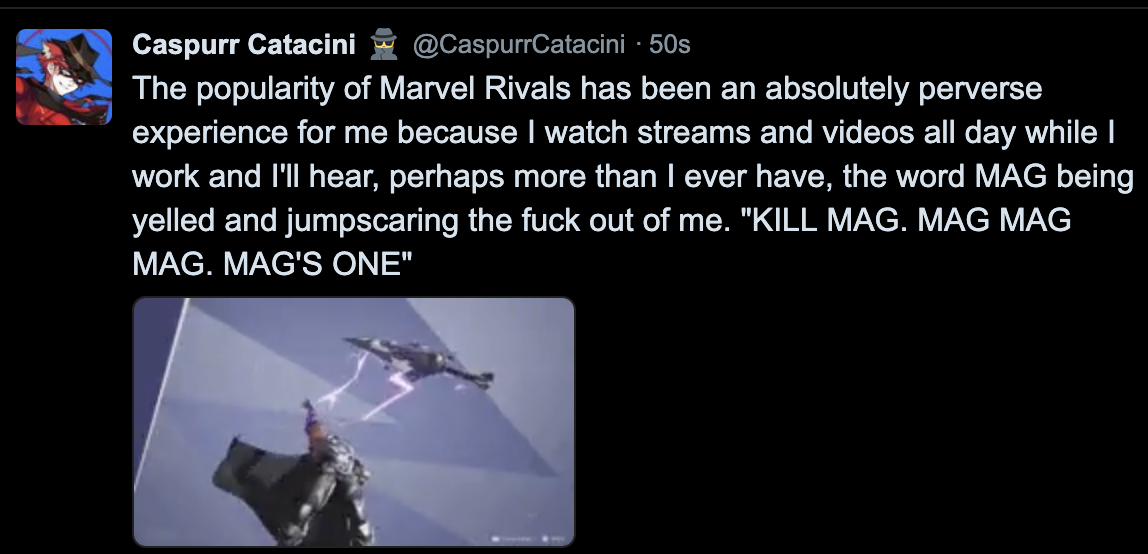The height and width of the screenshot is (554, 1148).
Task: Open the @CaspurrCatacini handle link
Action: pos(518,44)
